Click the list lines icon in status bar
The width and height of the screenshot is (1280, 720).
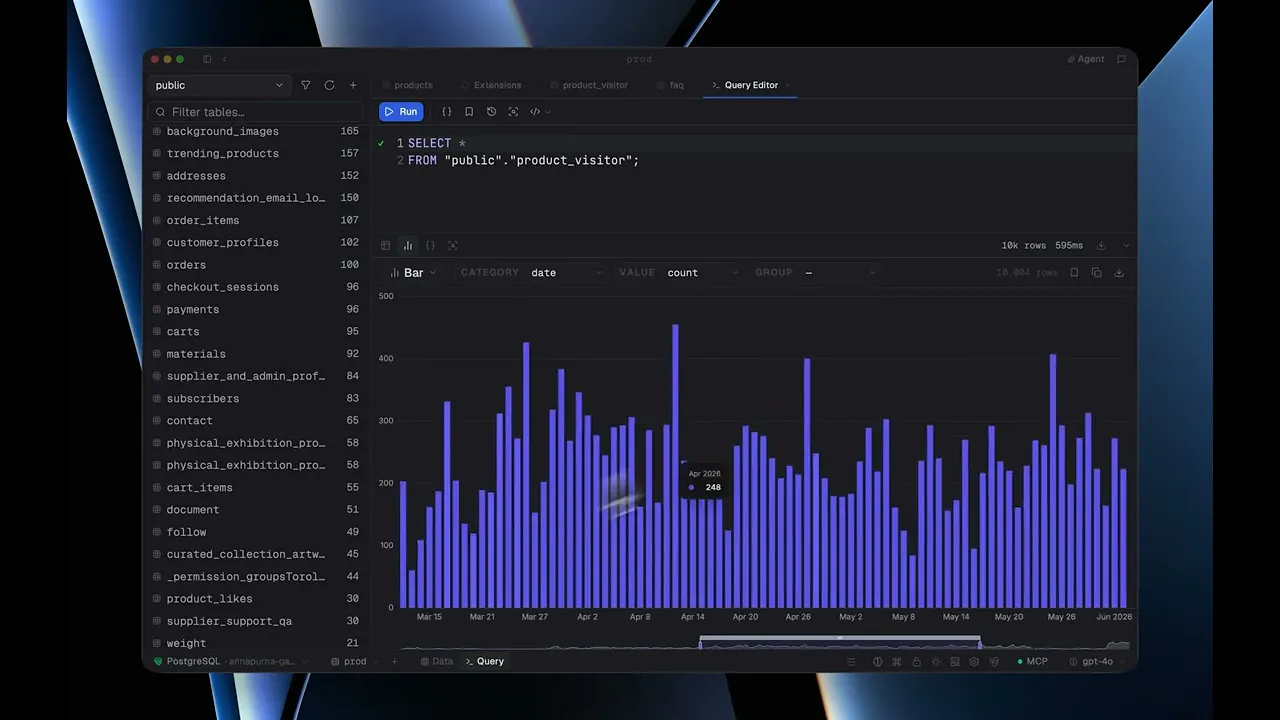(x=851, y=662)
